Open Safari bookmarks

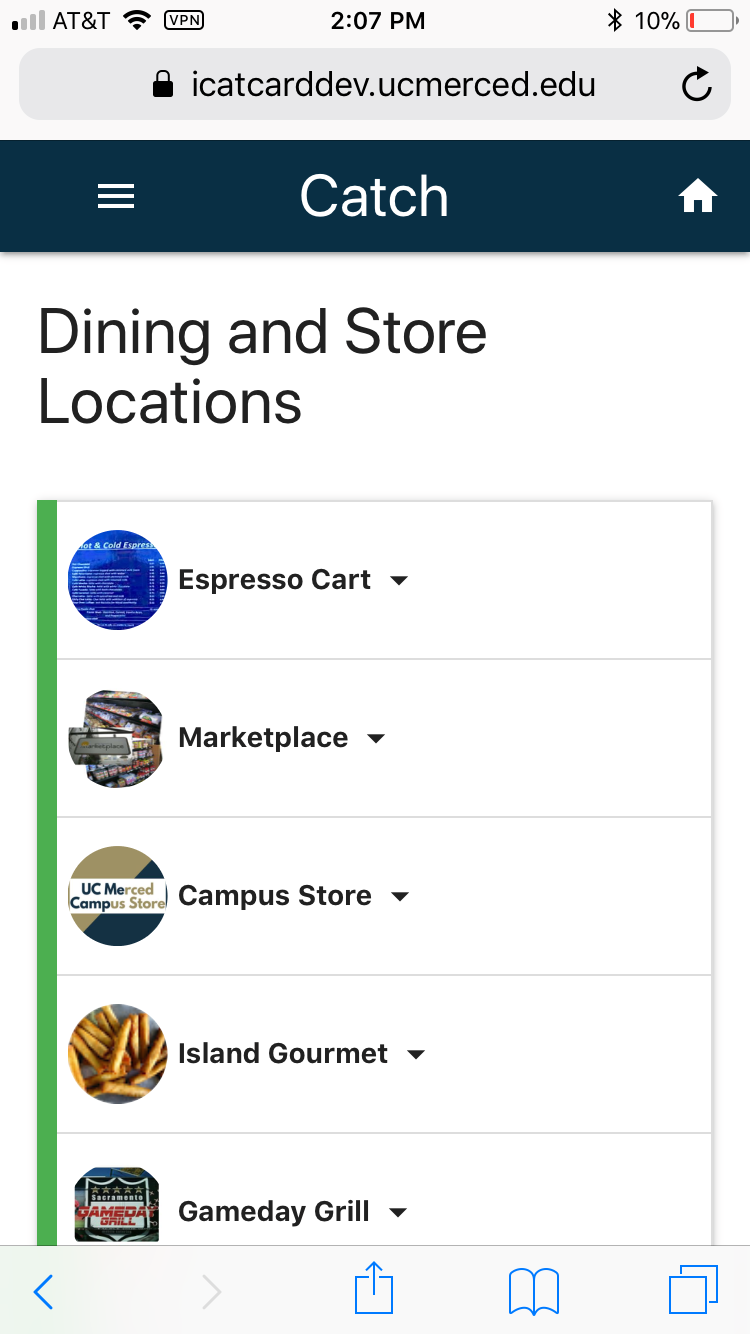[534, 1291]
